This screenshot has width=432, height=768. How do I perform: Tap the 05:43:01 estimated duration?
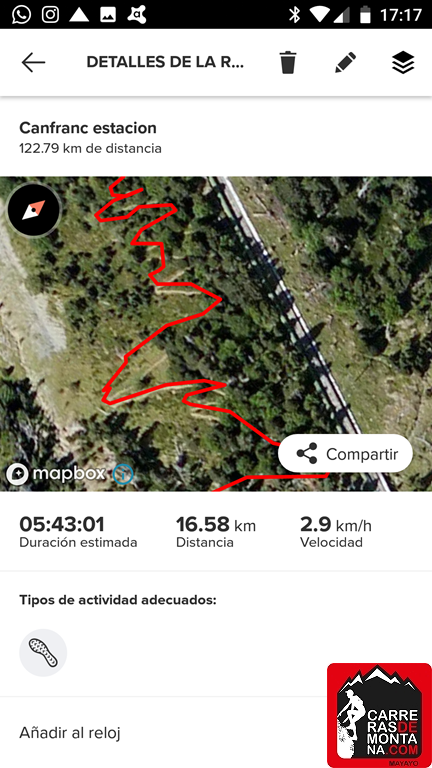[62, 525]
